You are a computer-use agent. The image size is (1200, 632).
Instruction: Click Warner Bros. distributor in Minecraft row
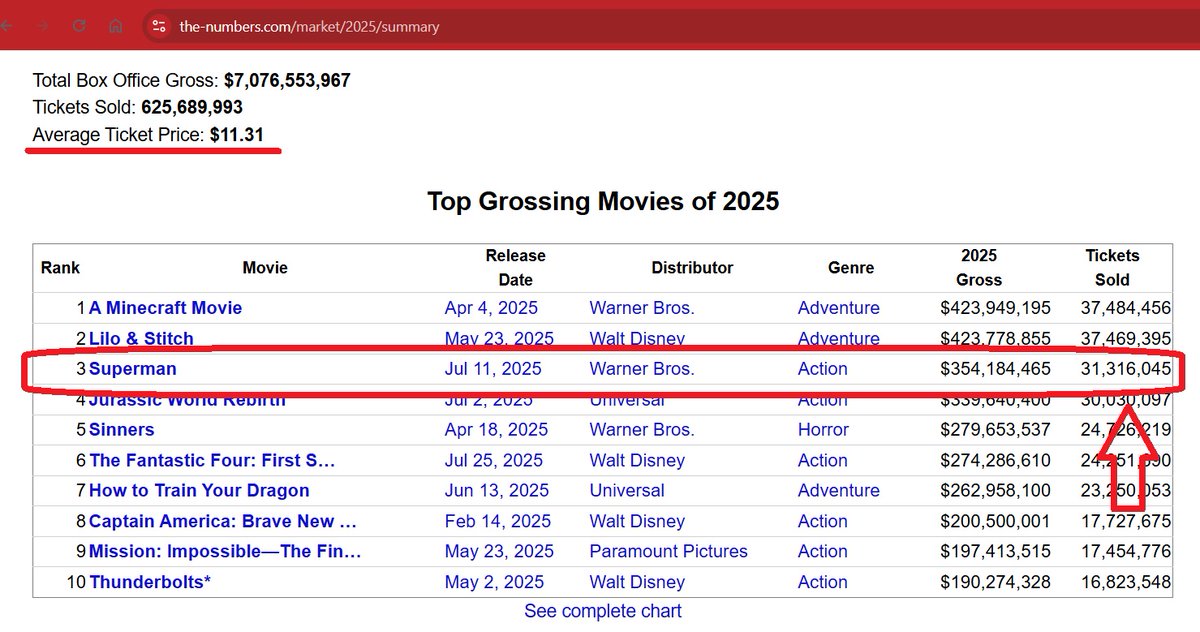pos(642,308)
